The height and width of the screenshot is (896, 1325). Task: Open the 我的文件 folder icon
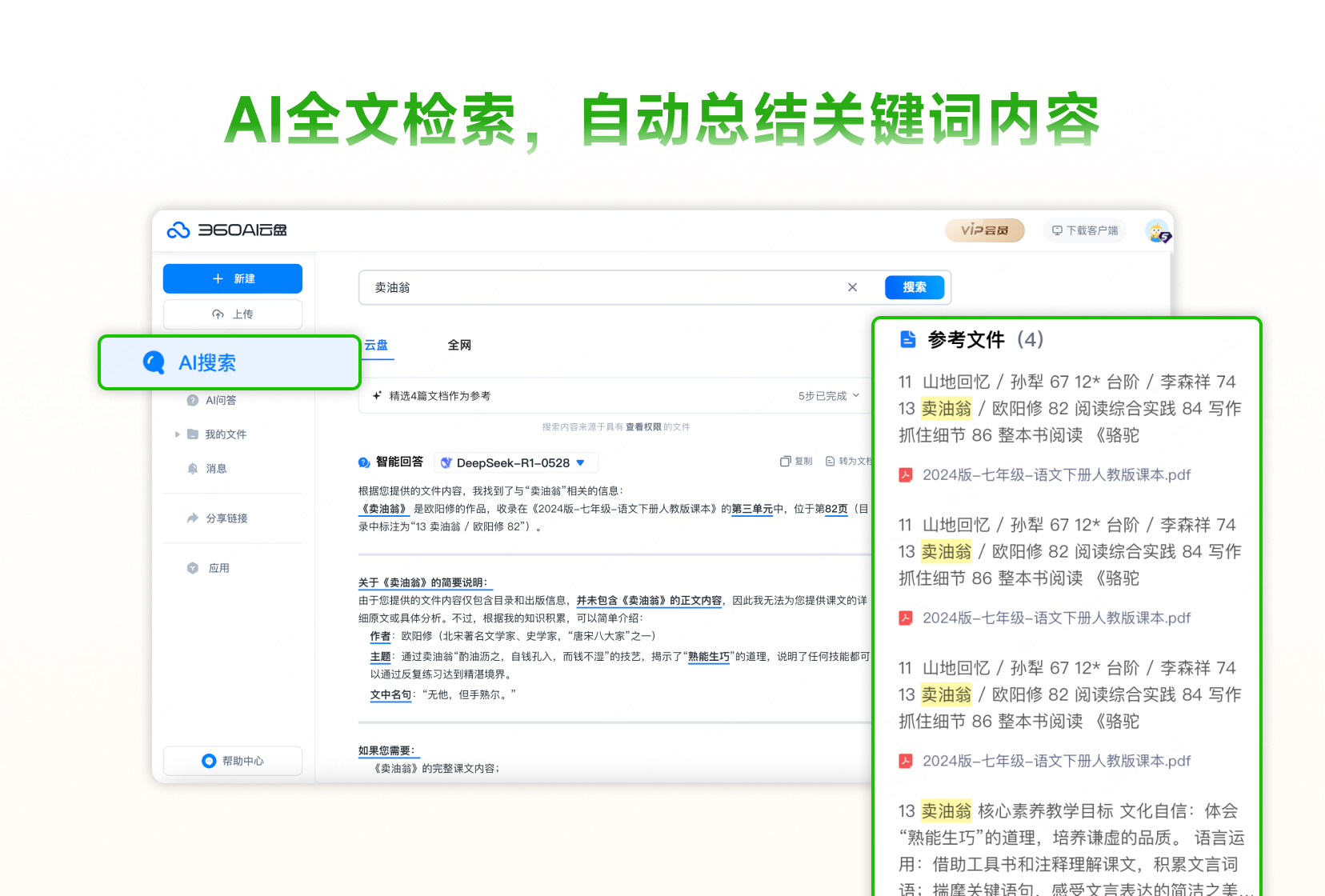(x=193, y=434)
